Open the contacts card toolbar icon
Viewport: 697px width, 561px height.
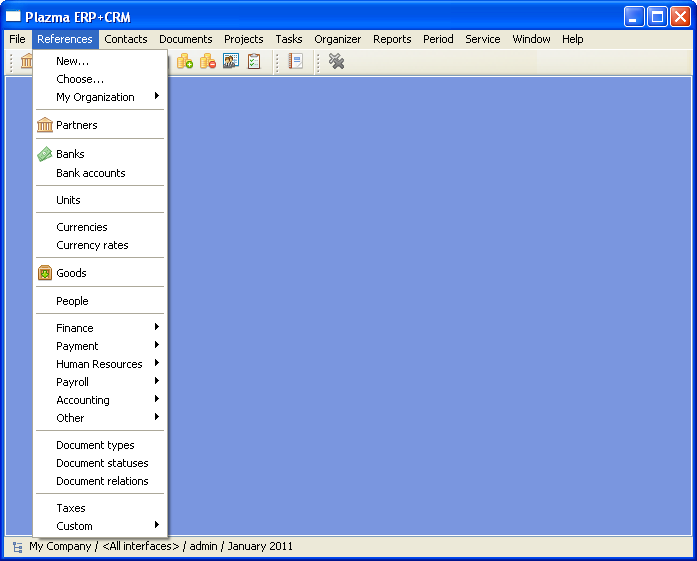(231, 62)
